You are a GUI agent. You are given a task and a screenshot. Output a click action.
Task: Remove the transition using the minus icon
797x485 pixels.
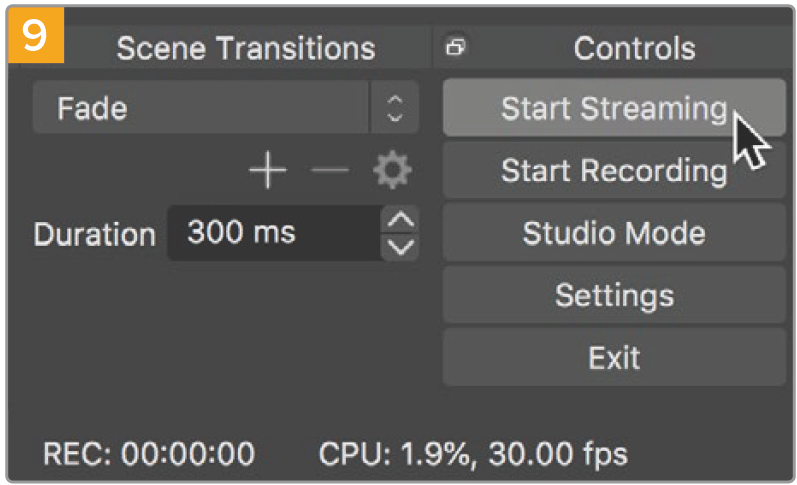tap(328, 172)
